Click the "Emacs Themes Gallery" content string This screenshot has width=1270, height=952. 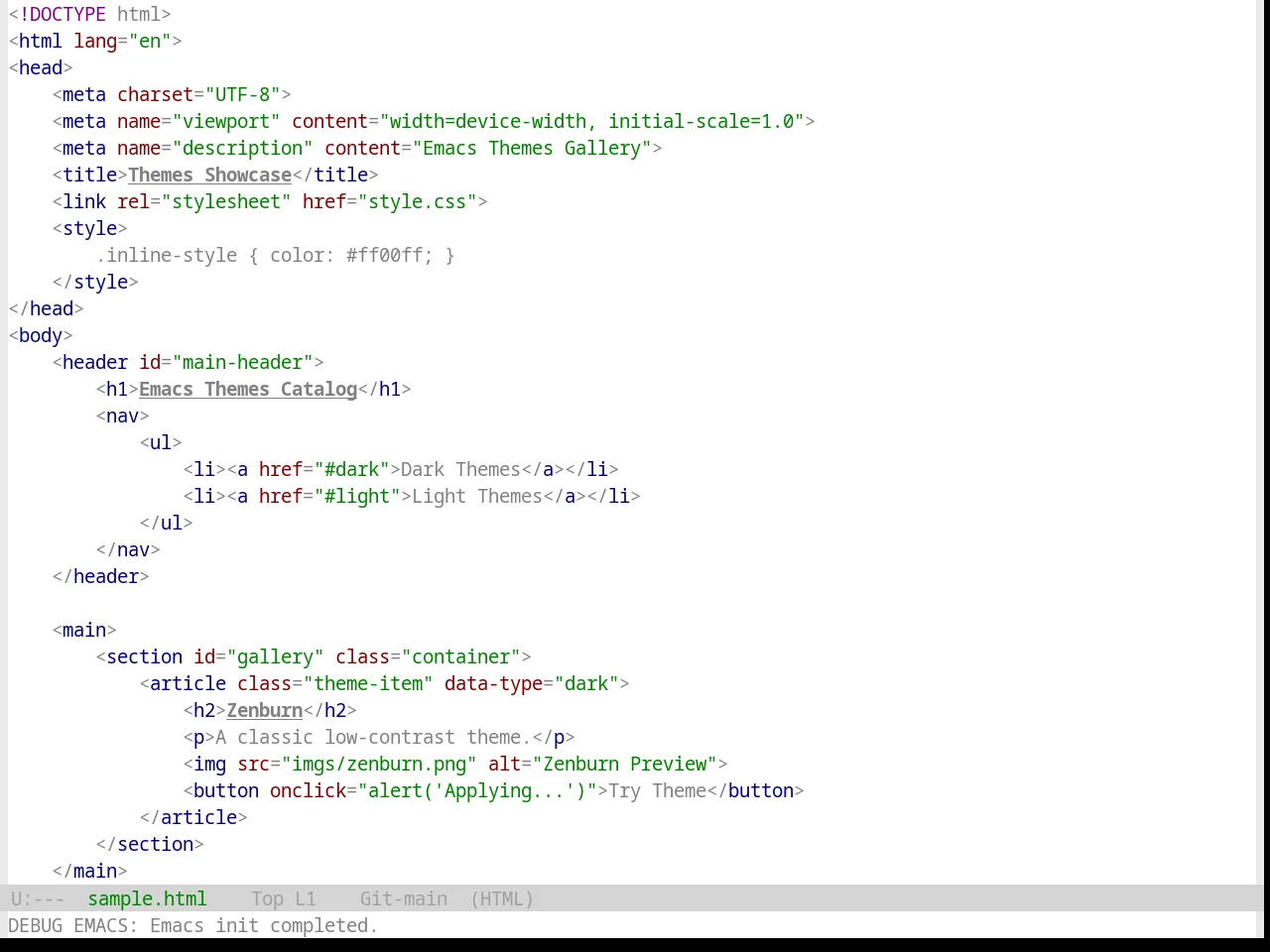532,149
